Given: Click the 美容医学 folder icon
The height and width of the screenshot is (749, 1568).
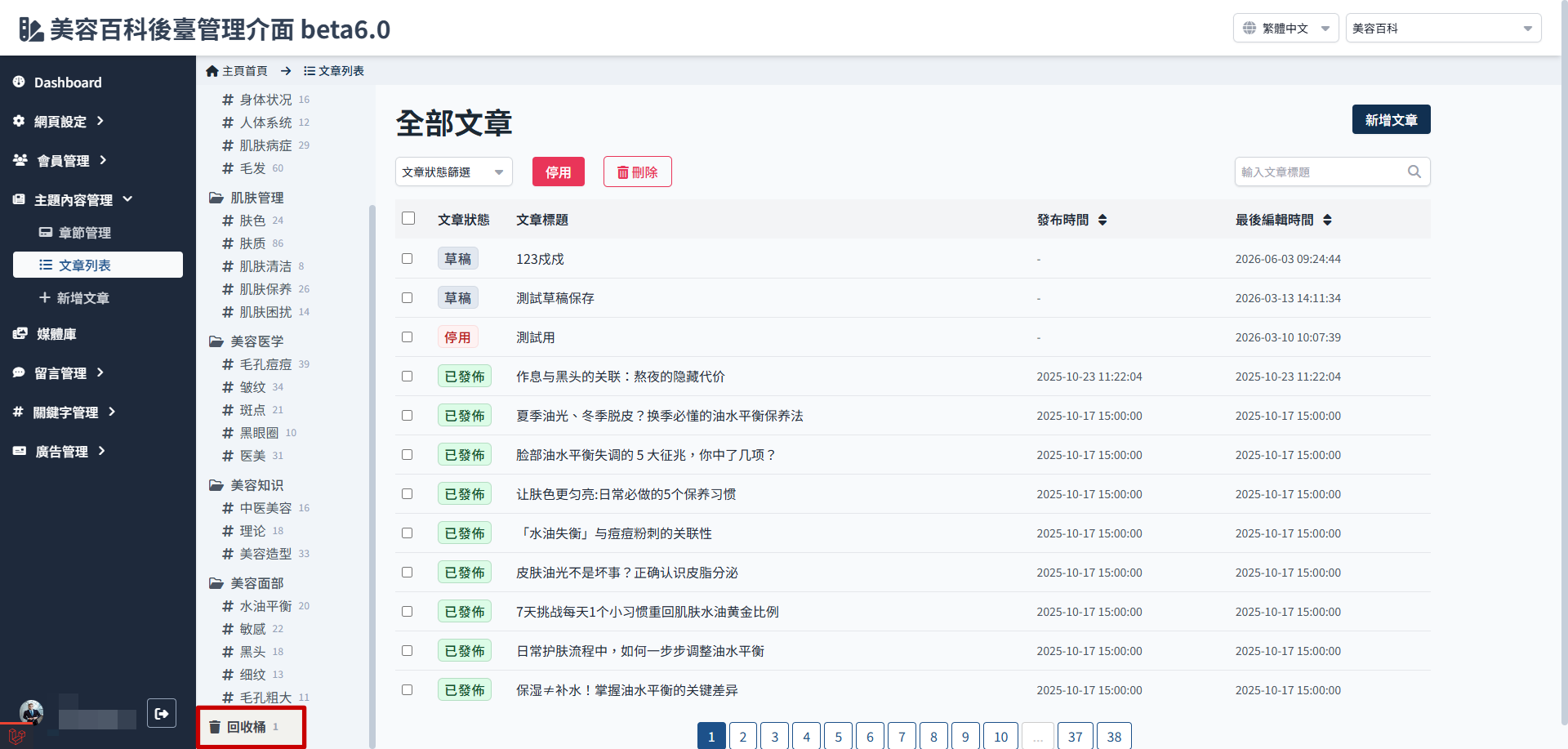Looking at the screenshot, I should [216, 341].
